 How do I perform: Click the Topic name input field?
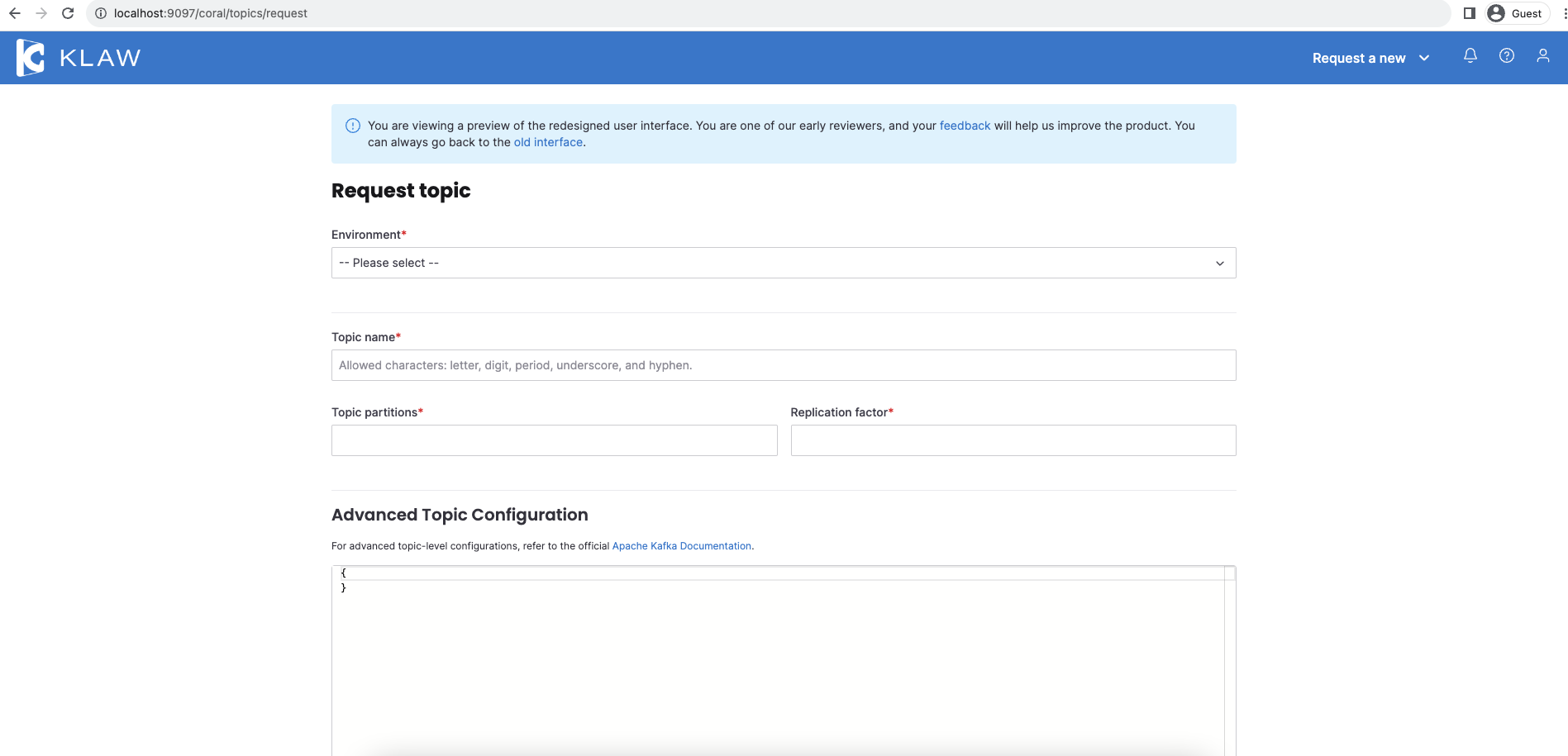point(783,364)
